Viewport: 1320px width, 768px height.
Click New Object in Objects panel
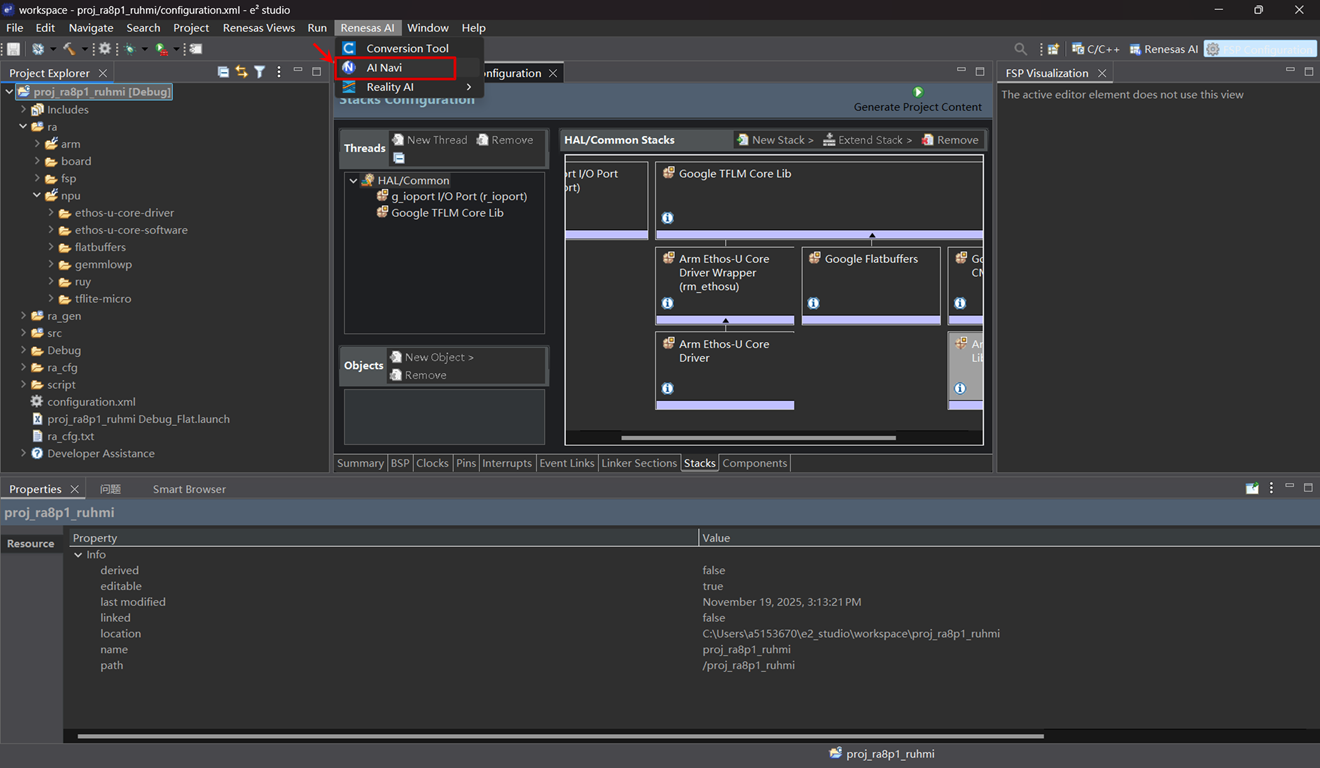[432, 357]
